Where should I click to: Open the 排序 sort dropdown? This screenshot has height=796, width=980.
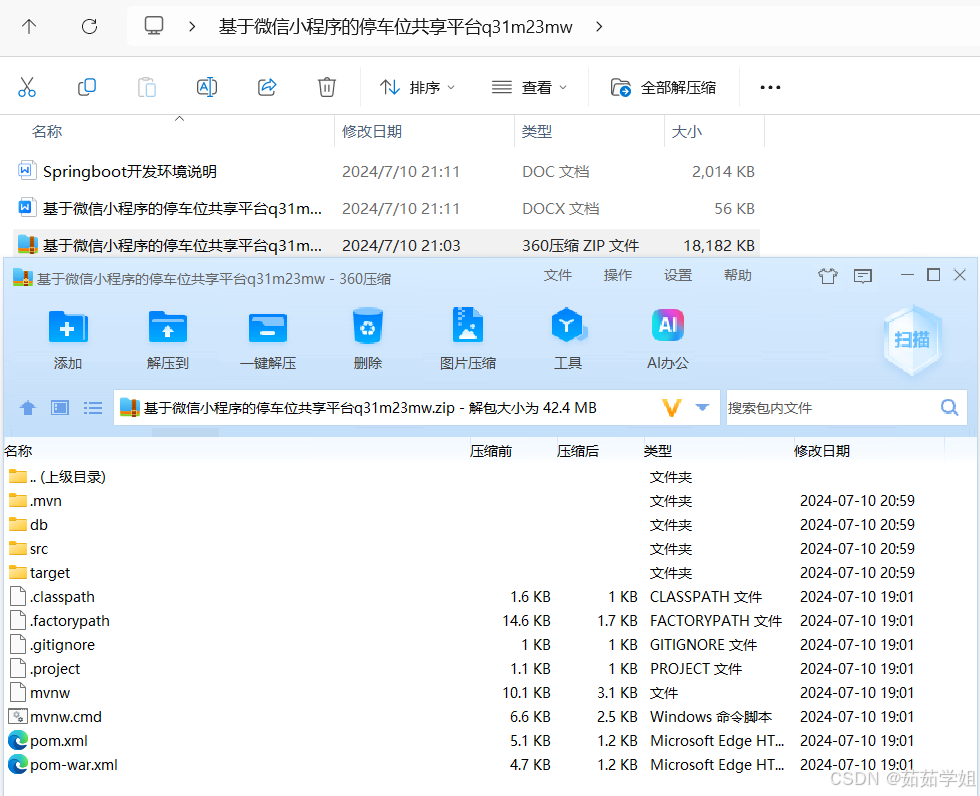pyautogui.click(x=418, y=87)
